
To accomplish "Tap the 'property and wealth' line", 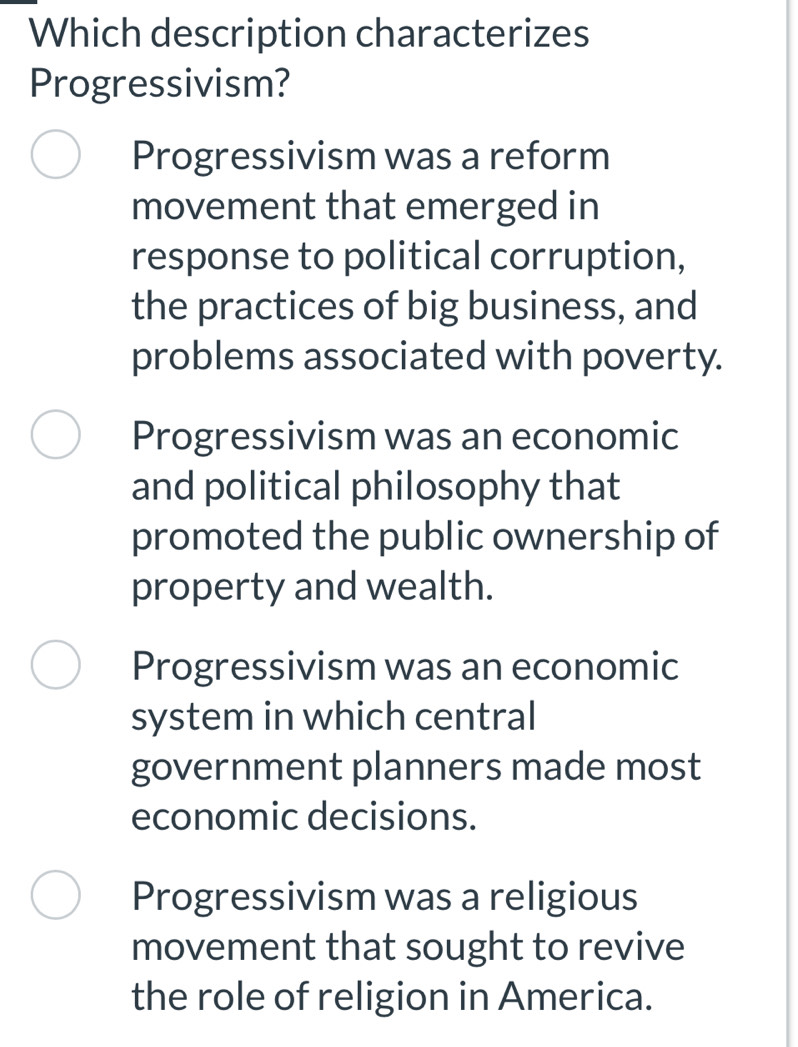I will coord(313,587).
